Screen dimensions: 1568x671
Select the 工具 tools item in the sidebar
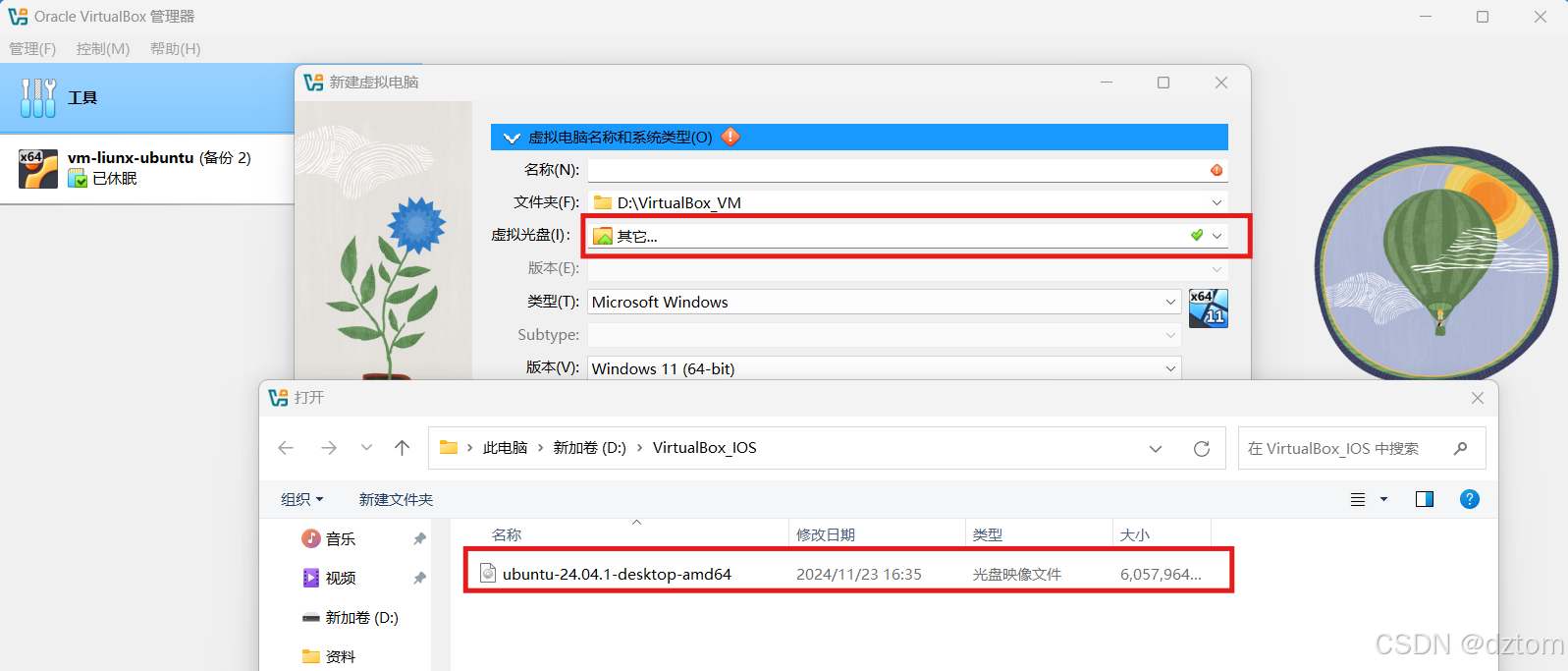tap(147, 98)
